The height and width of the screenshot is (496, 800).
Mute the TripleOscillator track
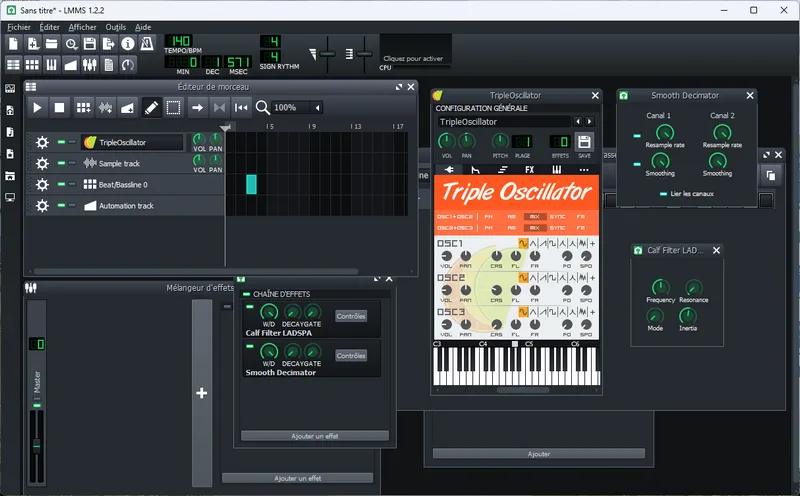pyautogui.click(x=61, y=142)
